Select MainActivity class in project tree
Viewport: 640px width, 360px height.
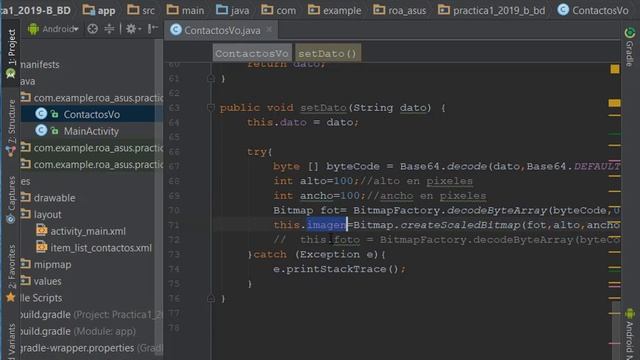91,131
